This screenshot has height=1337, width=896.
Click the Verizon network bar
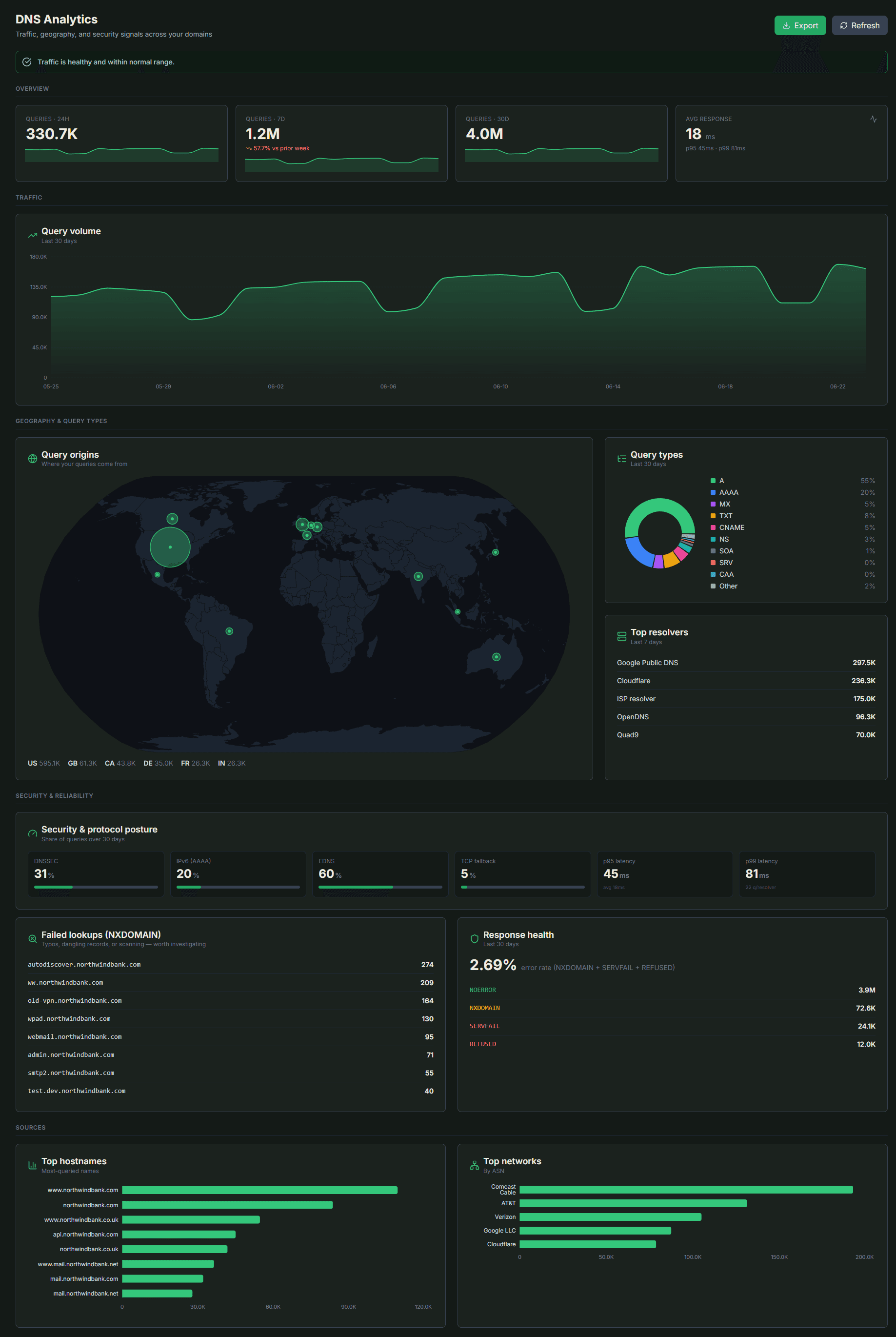610,1217
